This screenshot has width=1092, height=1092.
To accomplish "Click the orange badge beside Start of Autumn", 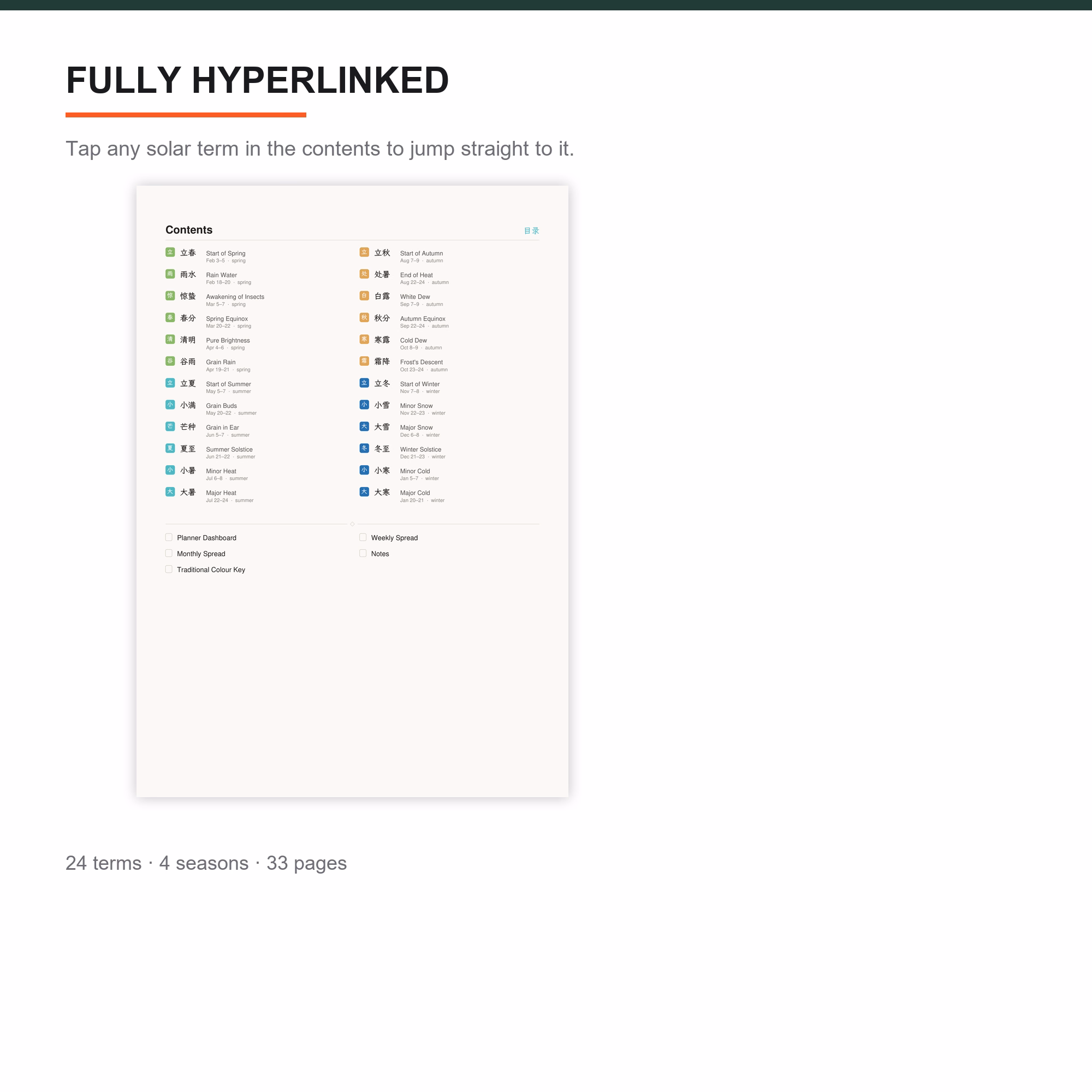I will click(364, 252).
